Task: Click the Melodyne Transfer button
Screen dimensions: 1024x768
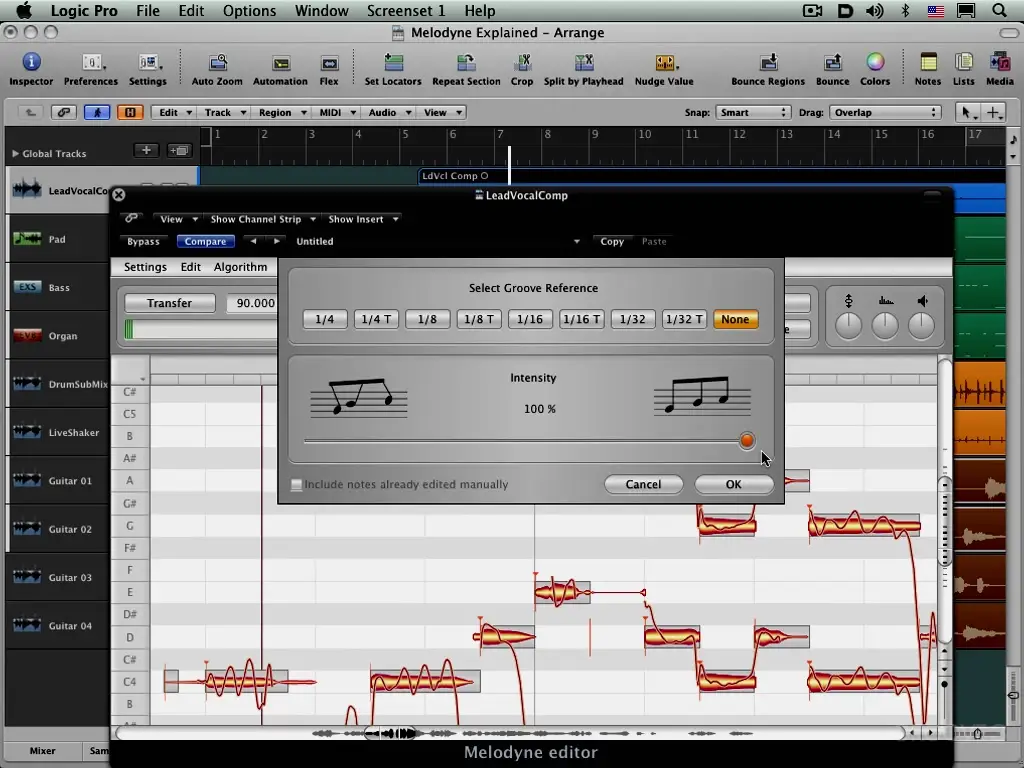Action: 169,303
